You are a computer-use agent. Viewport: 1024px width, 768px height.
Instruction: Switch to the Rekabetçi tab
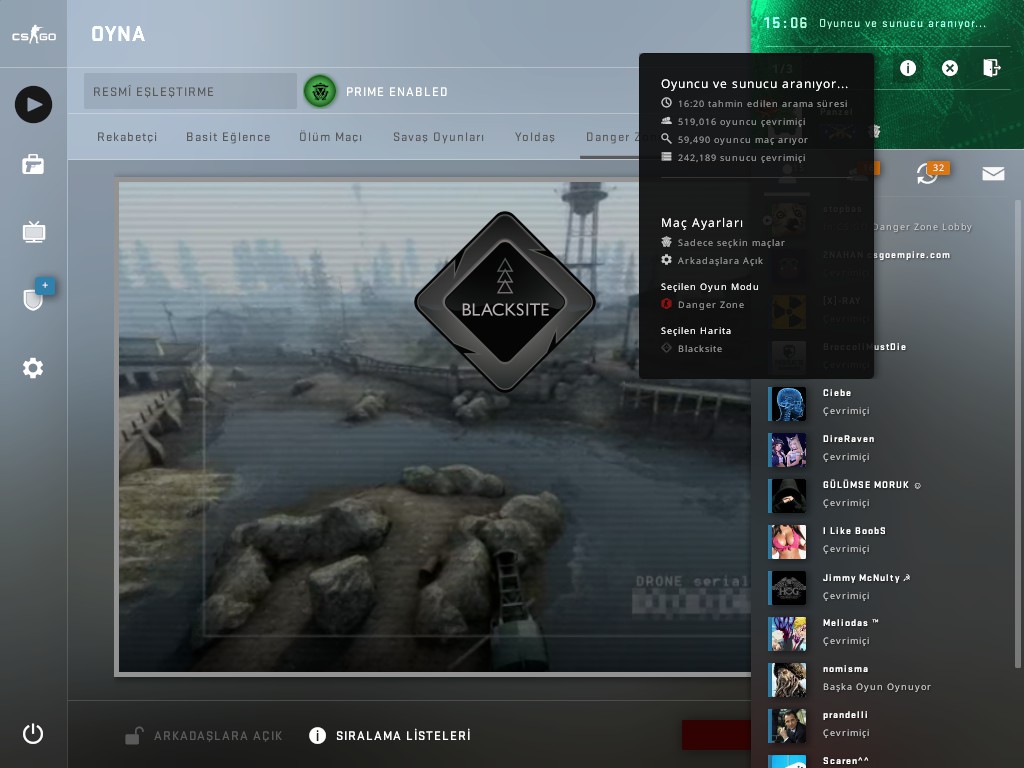[x=127, y=136]
